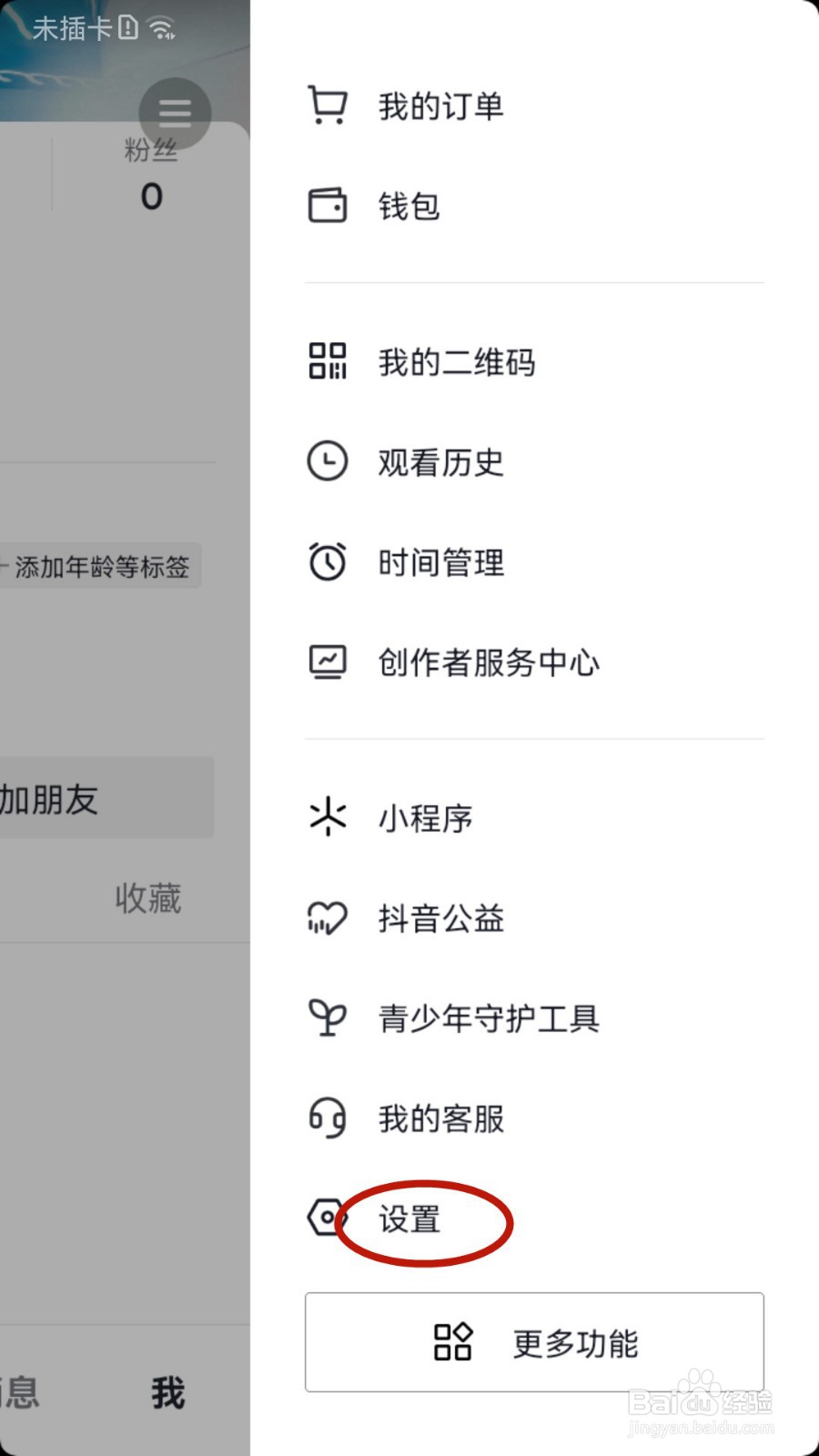This screenshot has height=1456, width=819.
Task: Click 添加年龄等标签 tag prompt
Action: click(x=100, y=566)
